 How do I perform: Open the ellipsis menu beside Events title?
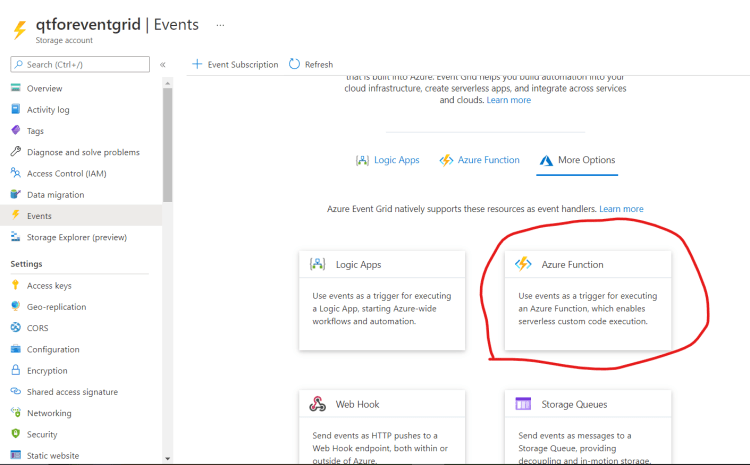tap(220, 25)
